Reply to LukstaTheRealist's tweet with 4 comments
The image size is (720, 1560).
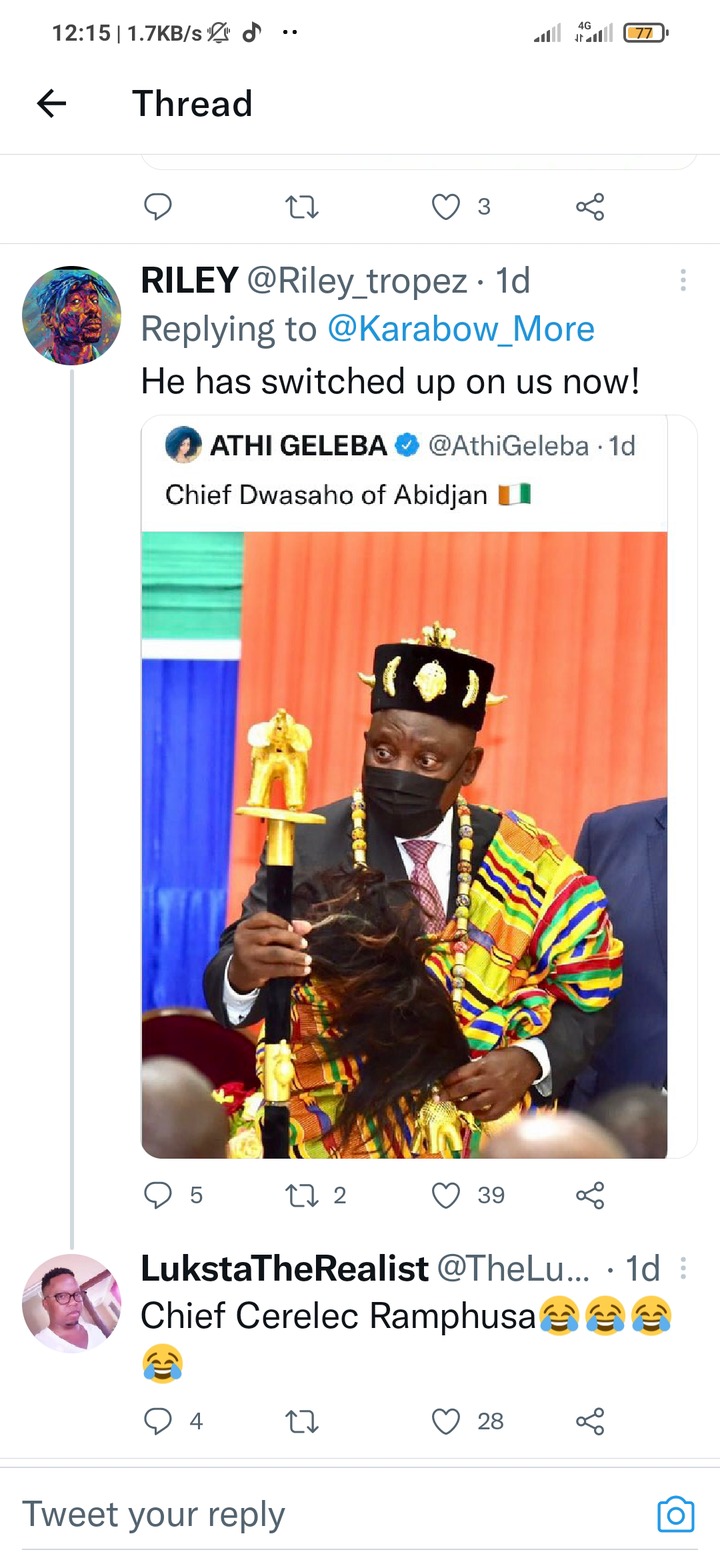pos(158,1421)
